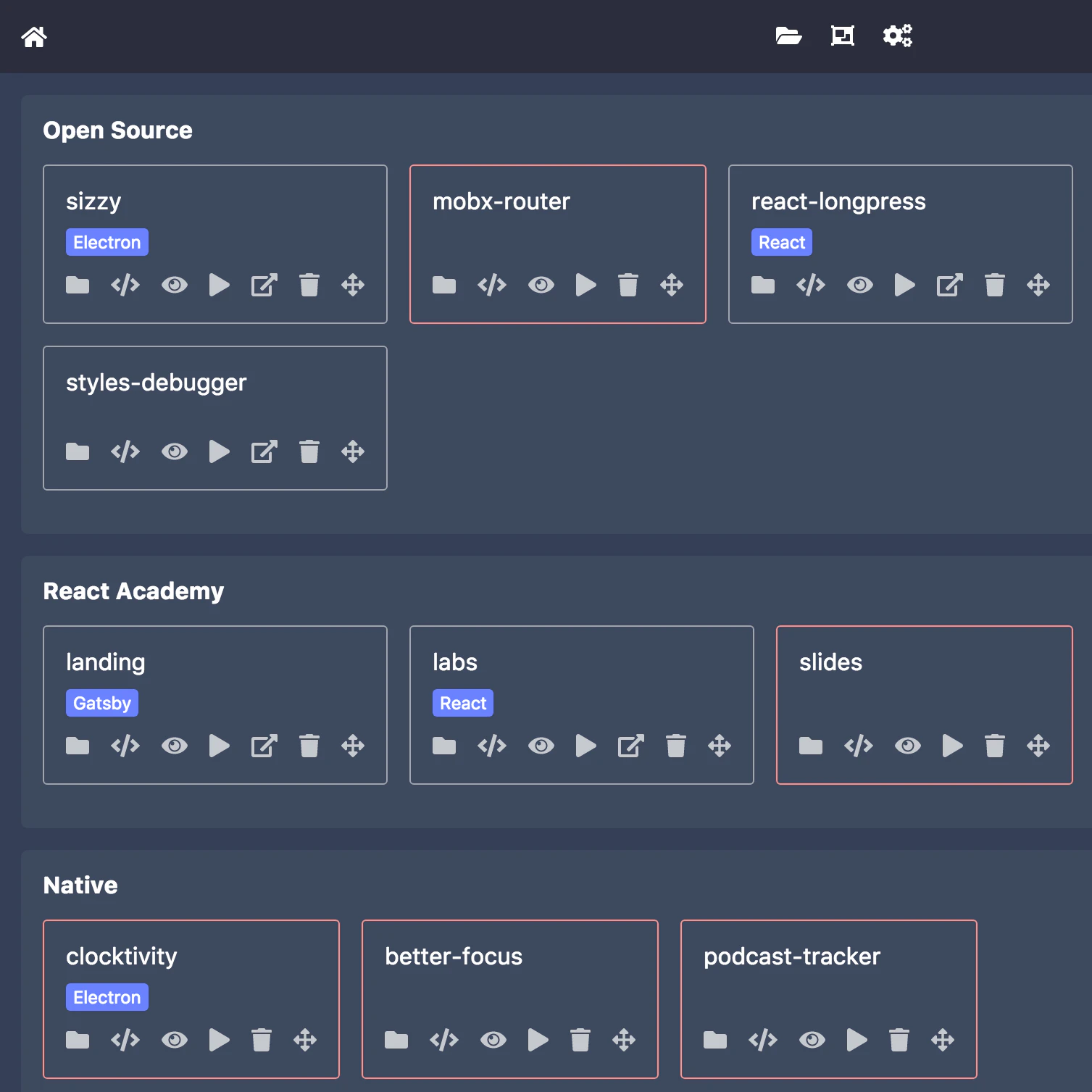Run the slides project
Viewport: 1092px width, 1092px height.
[x=953, y=746]
